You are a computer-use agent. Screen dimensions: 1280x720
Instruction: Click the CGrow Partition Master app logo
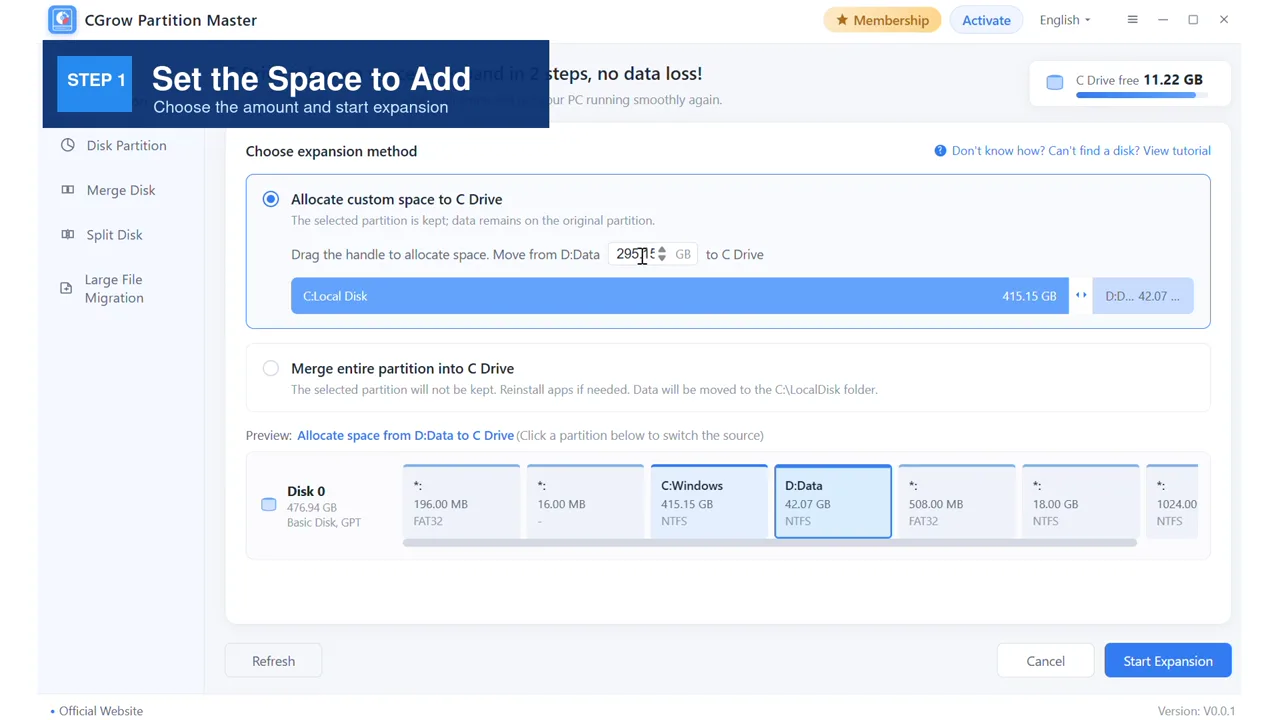(62, 20)
